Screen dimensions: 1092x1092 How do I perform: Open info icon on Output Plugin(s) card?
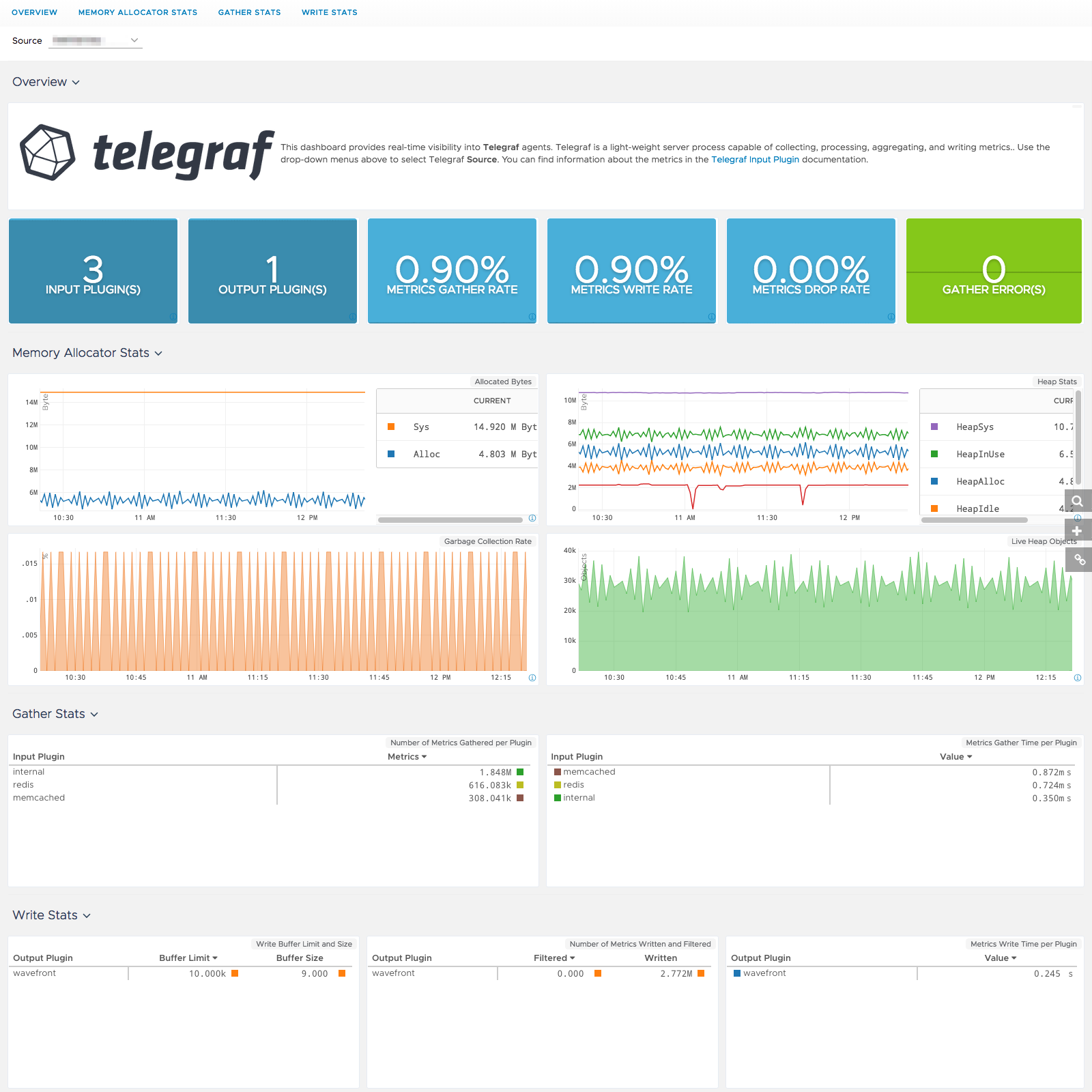pos(352,317)
